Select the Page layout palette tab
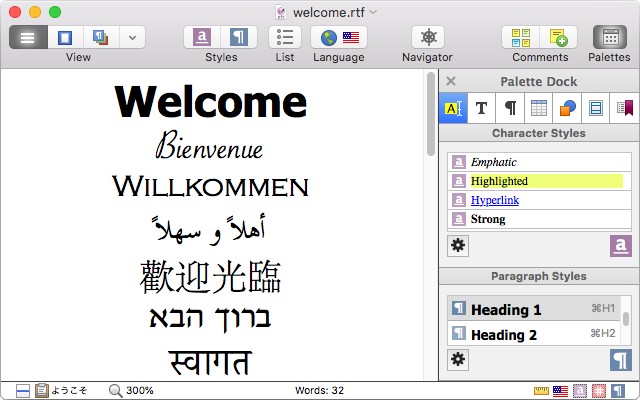This screenshot has height=400, width=640. (596, 108)
